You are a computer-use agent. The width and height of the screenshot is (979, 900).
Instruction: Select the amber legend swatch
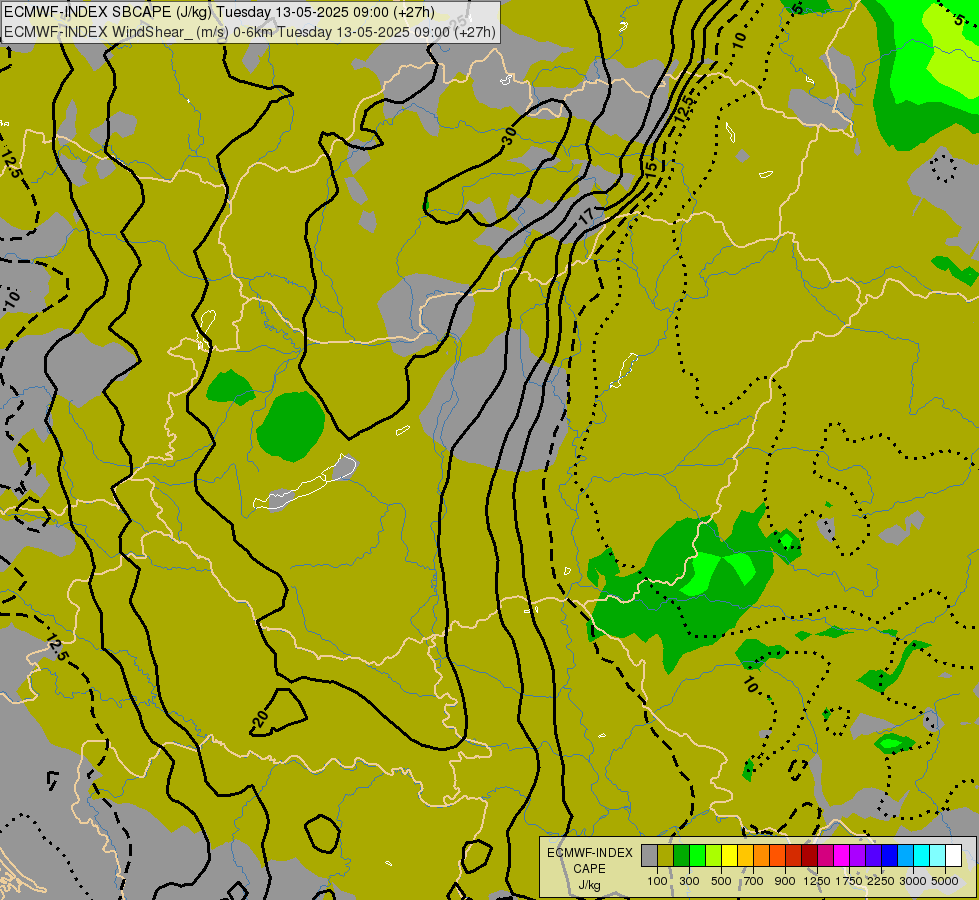(x=745, y=856)
